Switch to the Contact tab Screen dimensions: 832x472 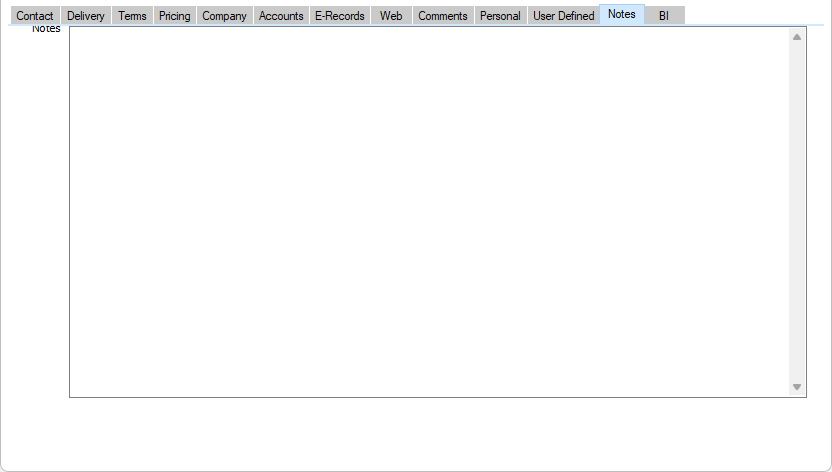[35, 15]
